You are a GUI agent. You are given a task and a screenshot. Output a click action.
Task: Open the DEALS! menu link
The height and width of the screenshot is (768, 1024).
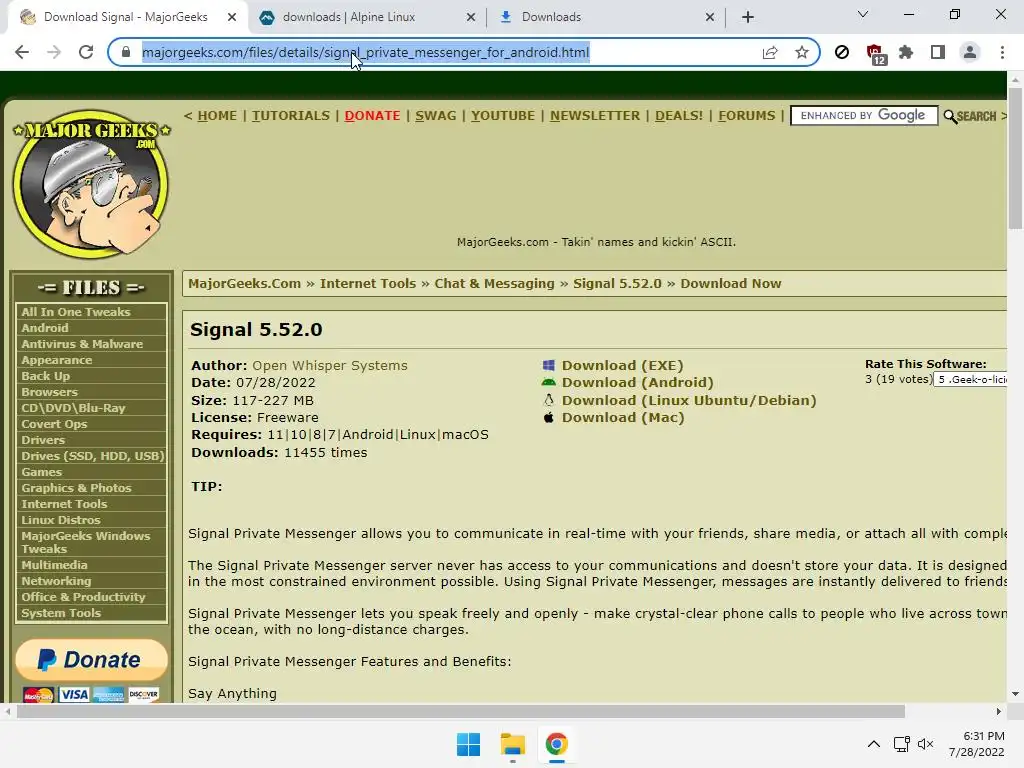point(679,116)
